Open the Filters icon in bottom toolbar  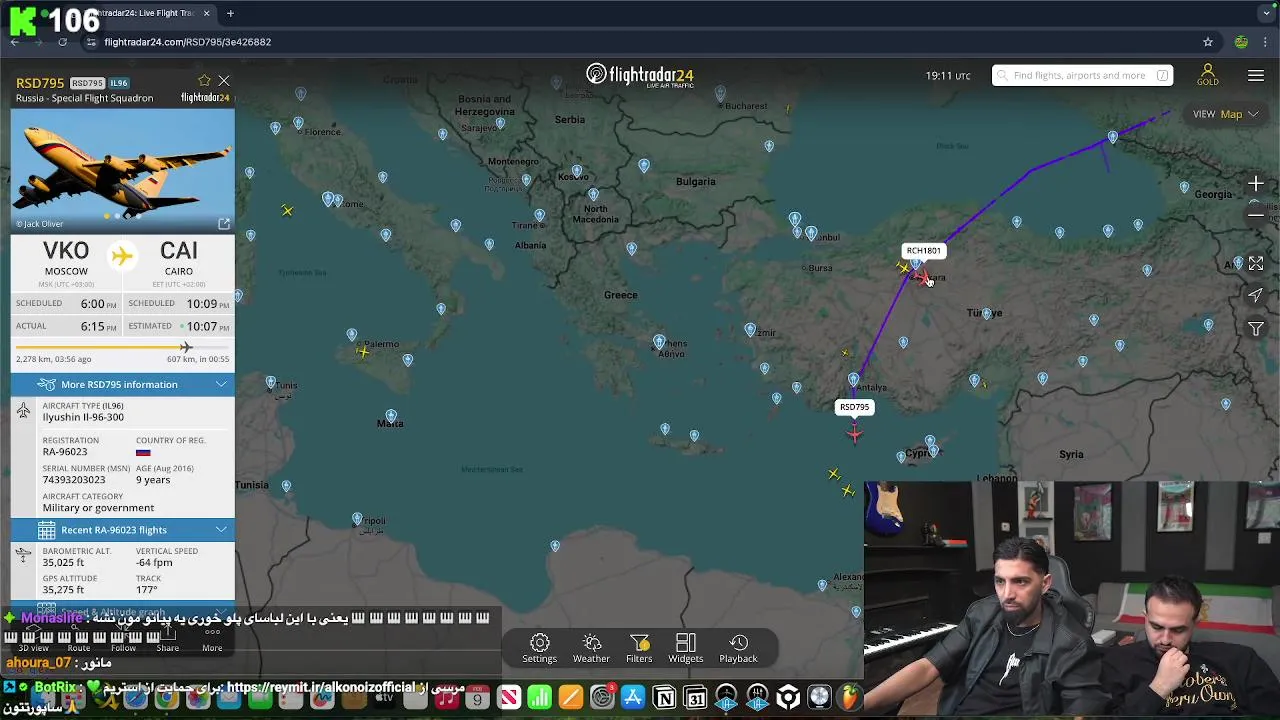click(x=639, y=648)
